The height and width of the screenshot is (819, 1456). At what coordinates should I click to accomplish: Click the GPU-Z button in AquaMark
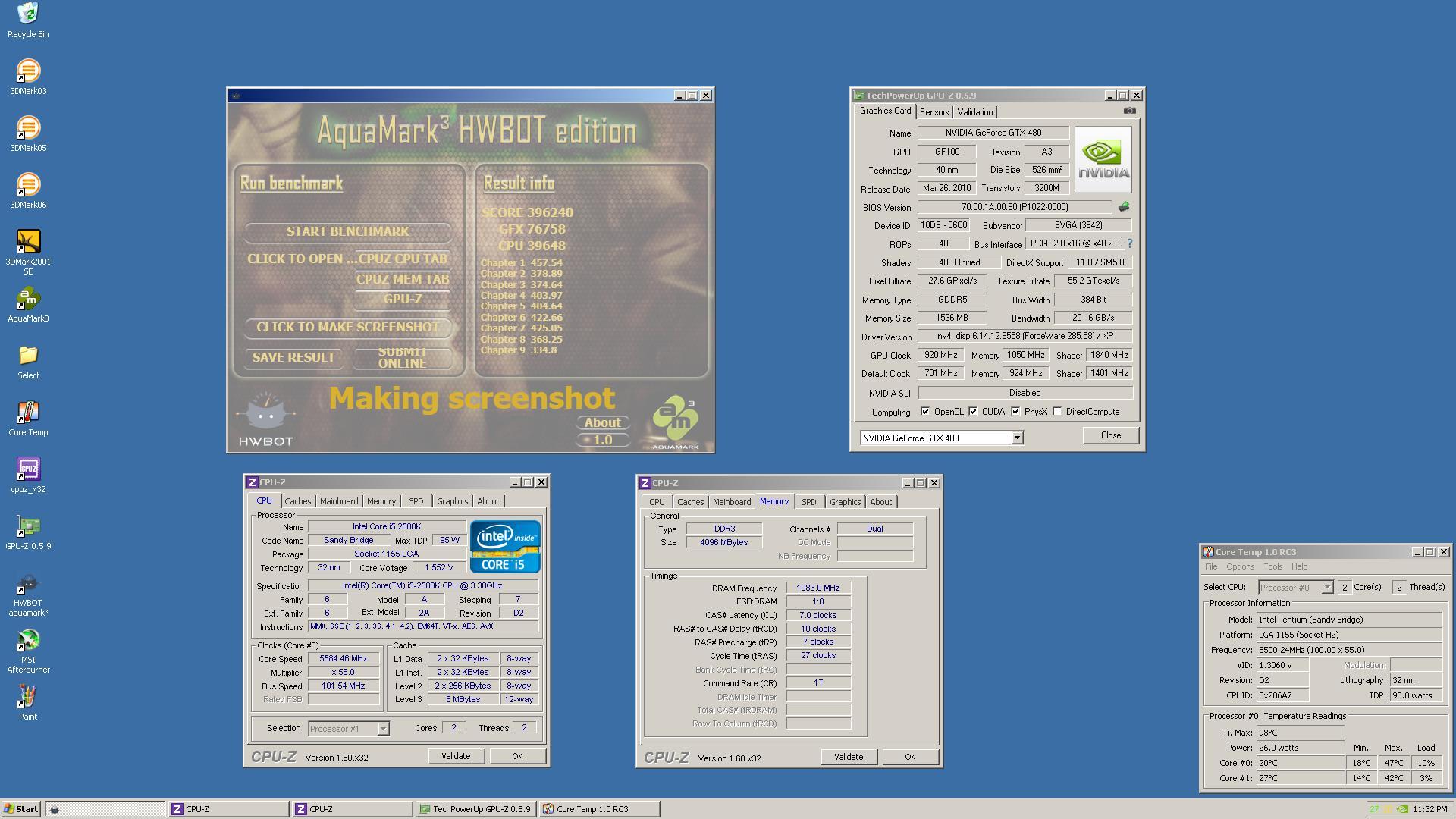(x=403, y=299)
